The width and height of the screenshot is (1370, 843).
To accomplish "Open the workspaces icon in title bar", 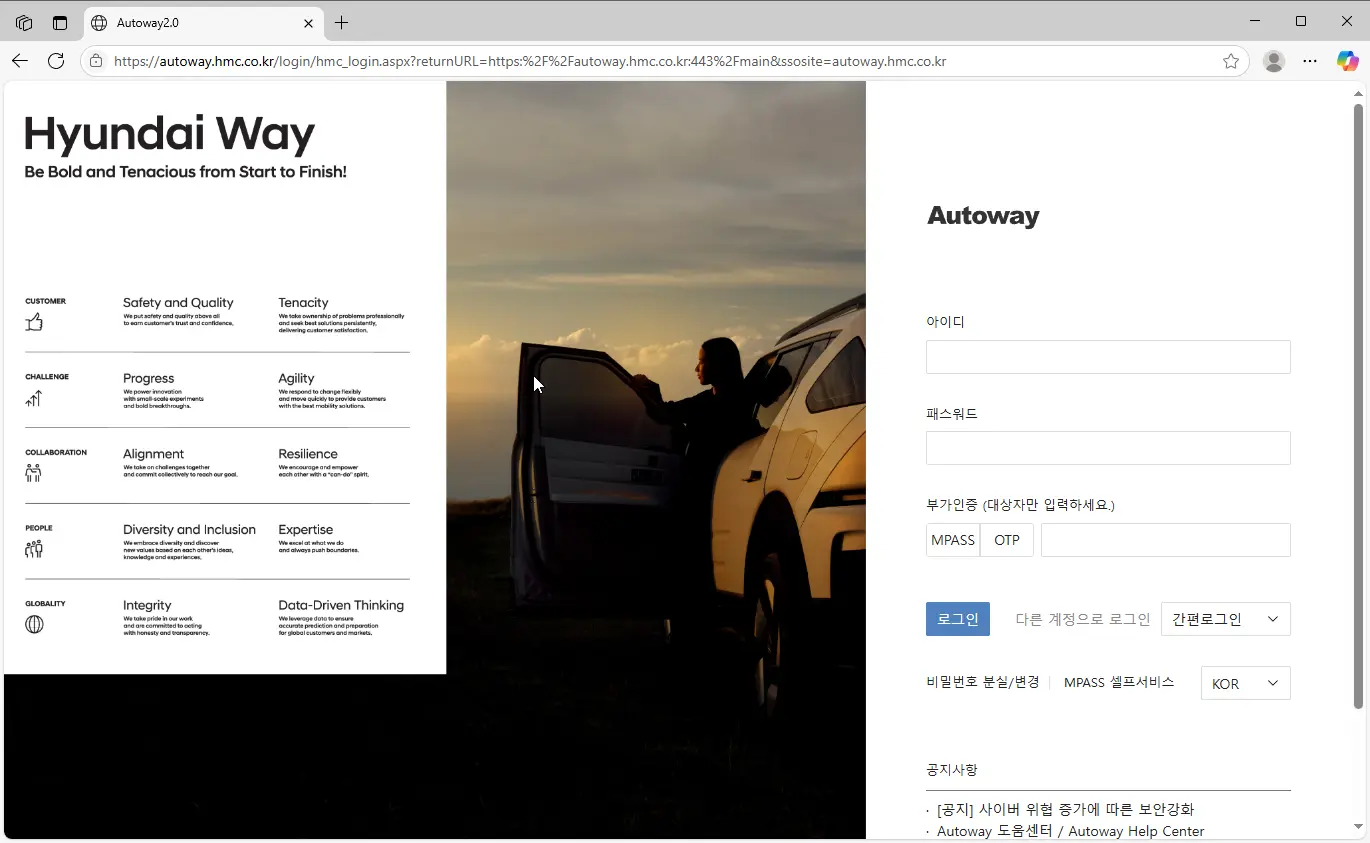I will tap(24, 22).
